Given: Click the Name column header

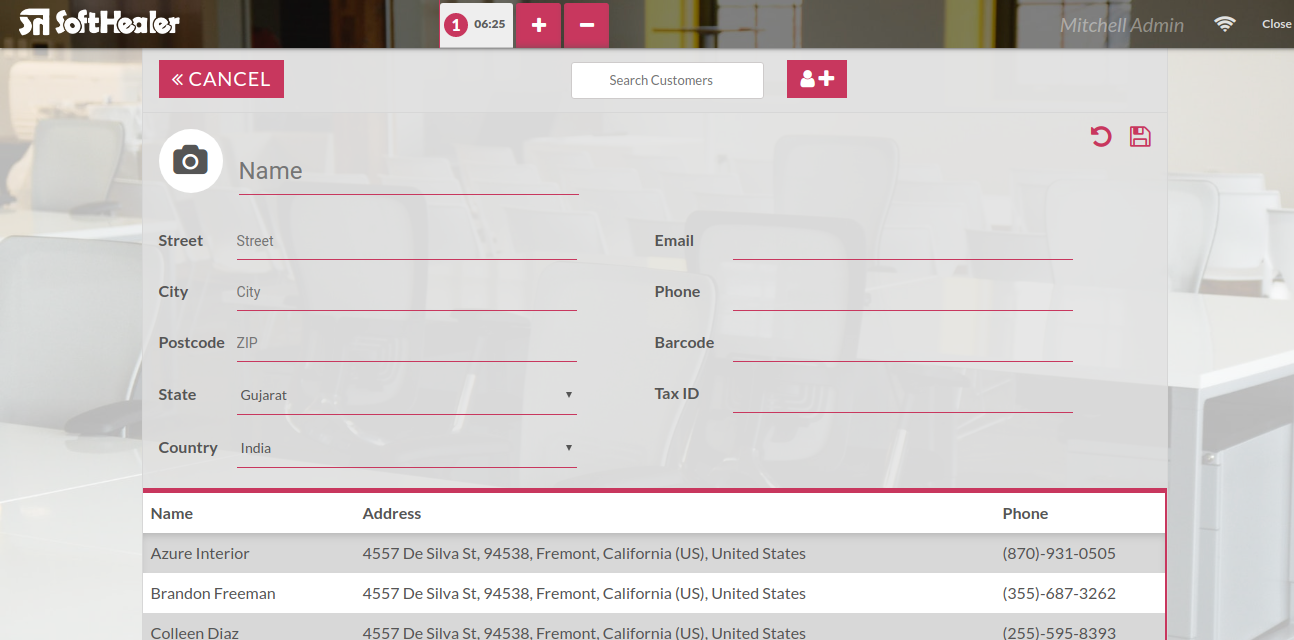Looking at the screenshot, I should [172, 513].
